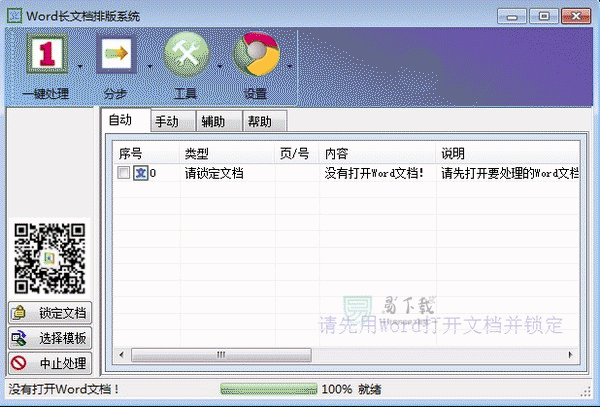The image size is (600, 407).
Task: Click the status bar 没有打开Word文档! message
Action: point(64,389)
